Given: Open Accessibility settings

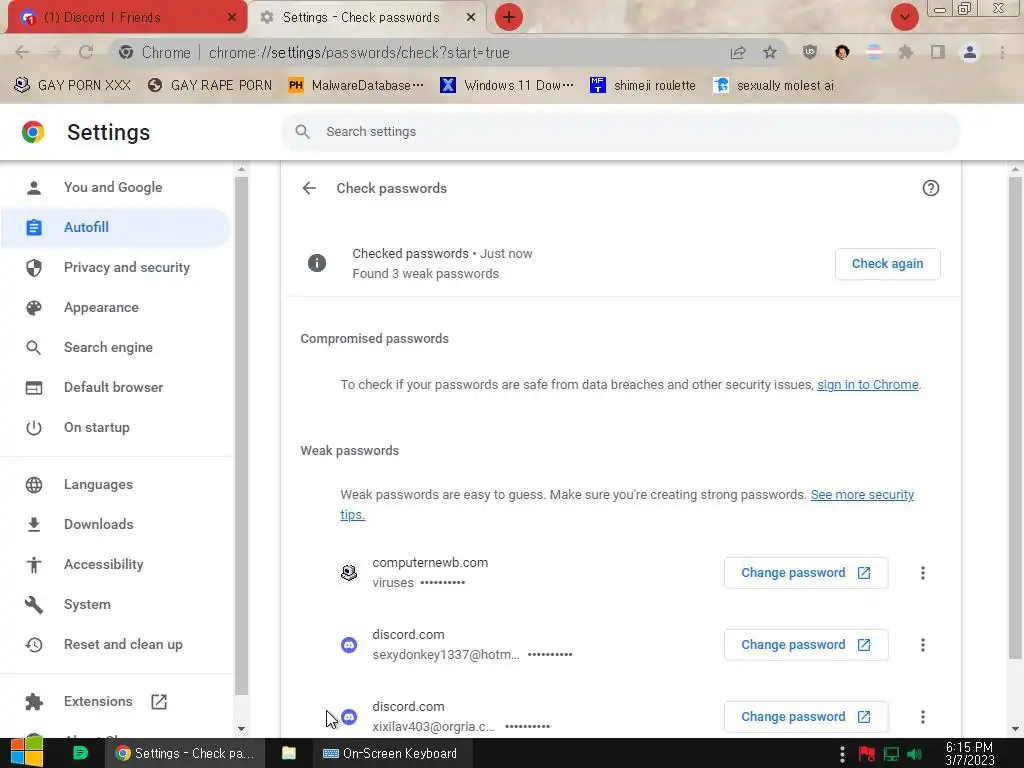Looking at the screenshot, I should click(x=104, y=564).
